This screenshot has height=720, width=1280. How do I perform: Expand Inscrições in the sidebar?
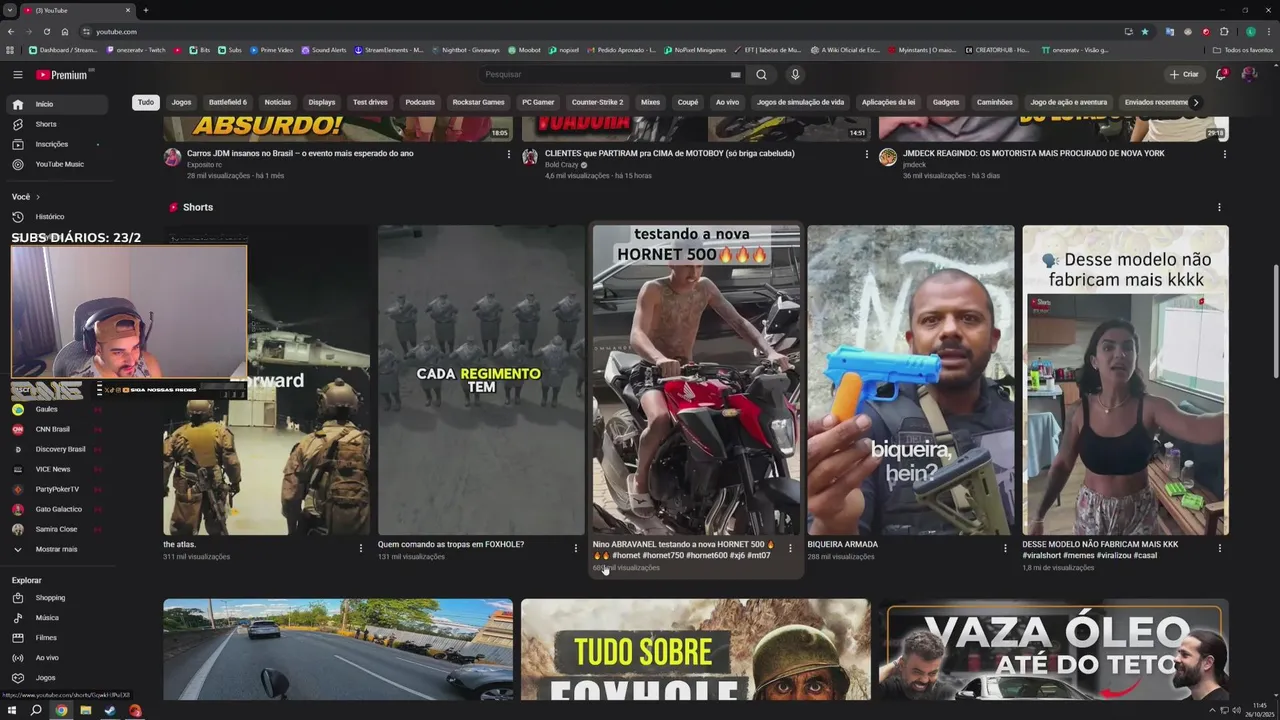(55, 144)
